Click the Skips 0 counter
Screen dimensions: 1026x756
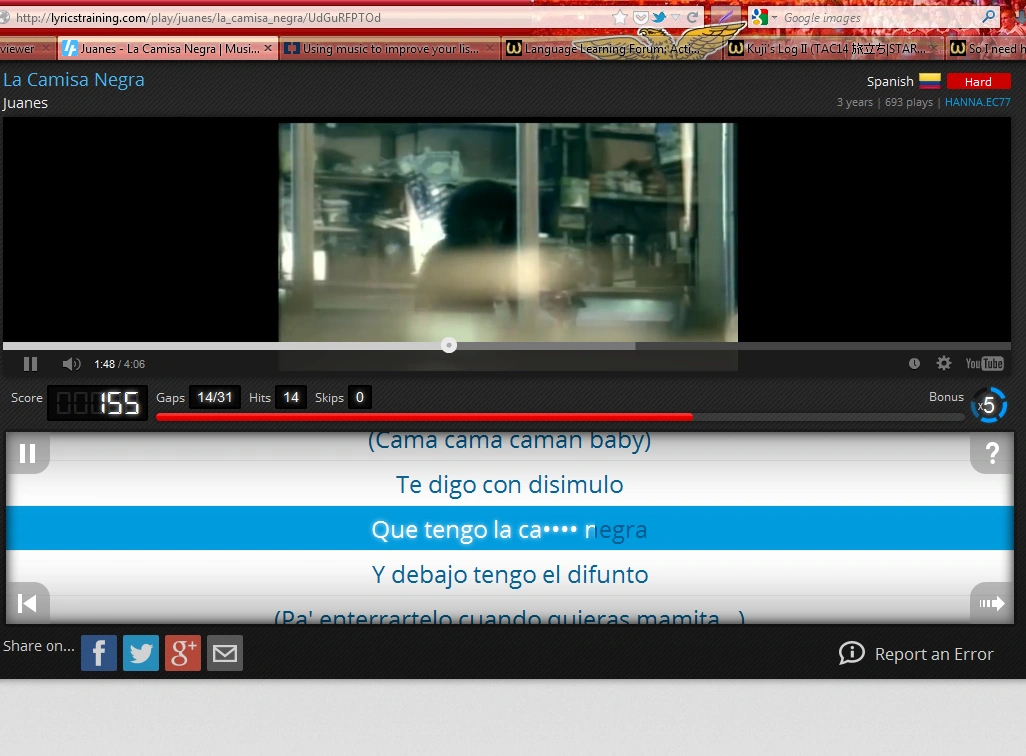(x=359, y=397)
